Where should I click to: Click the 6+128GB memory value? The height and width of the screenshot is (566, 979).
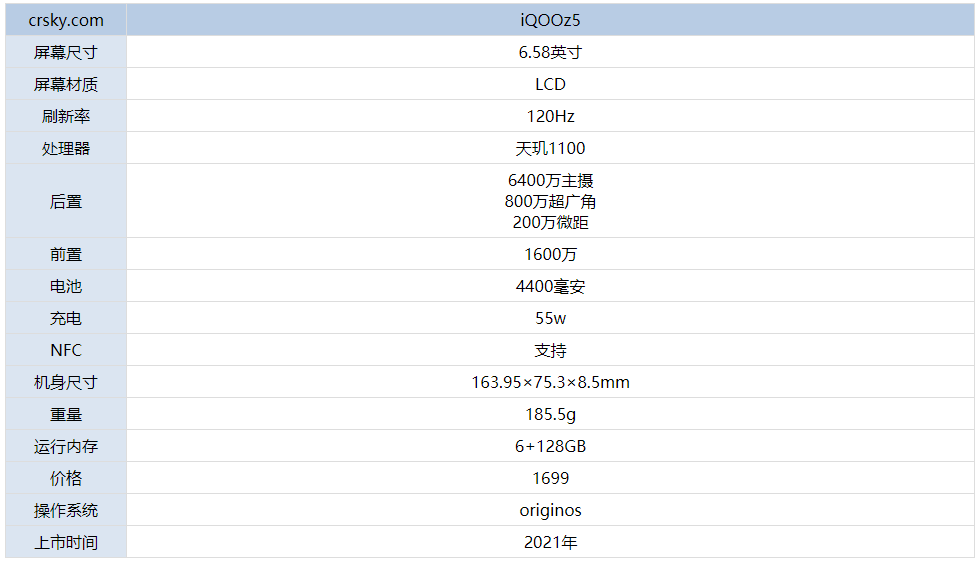(x=550, y=446)
